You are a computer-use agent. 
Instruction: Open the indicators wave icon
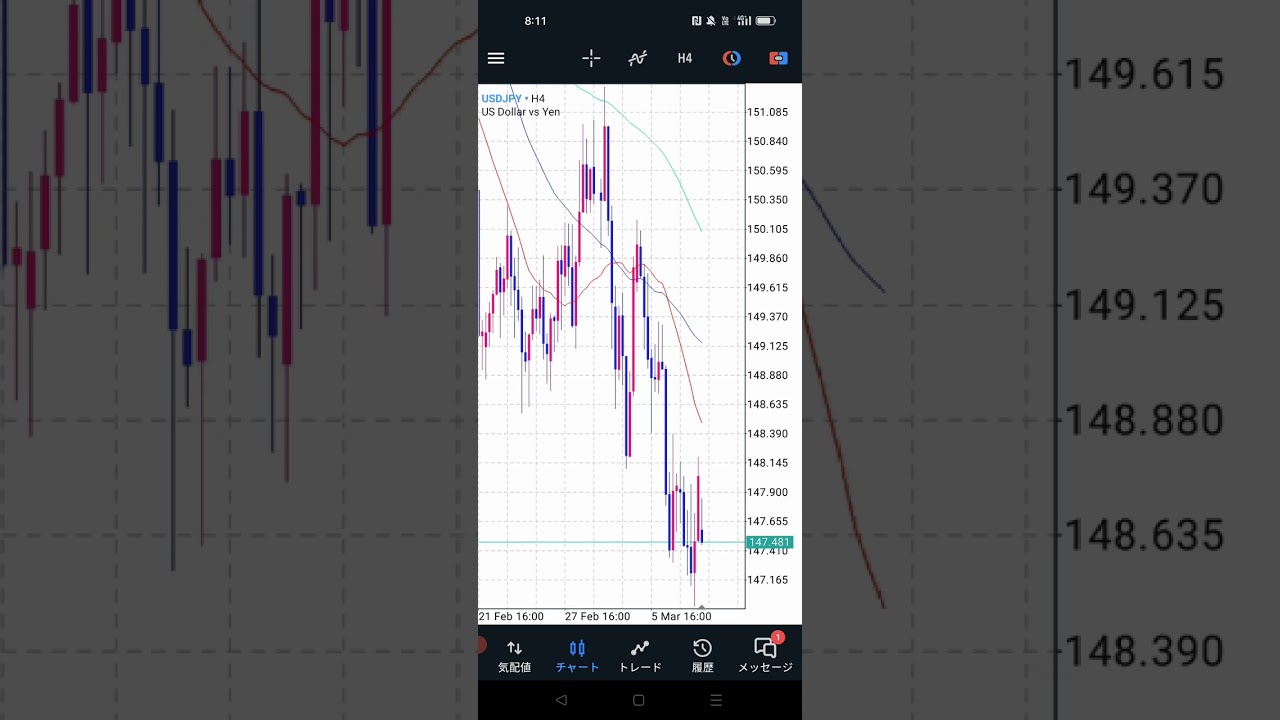click(x=637, y=58)
